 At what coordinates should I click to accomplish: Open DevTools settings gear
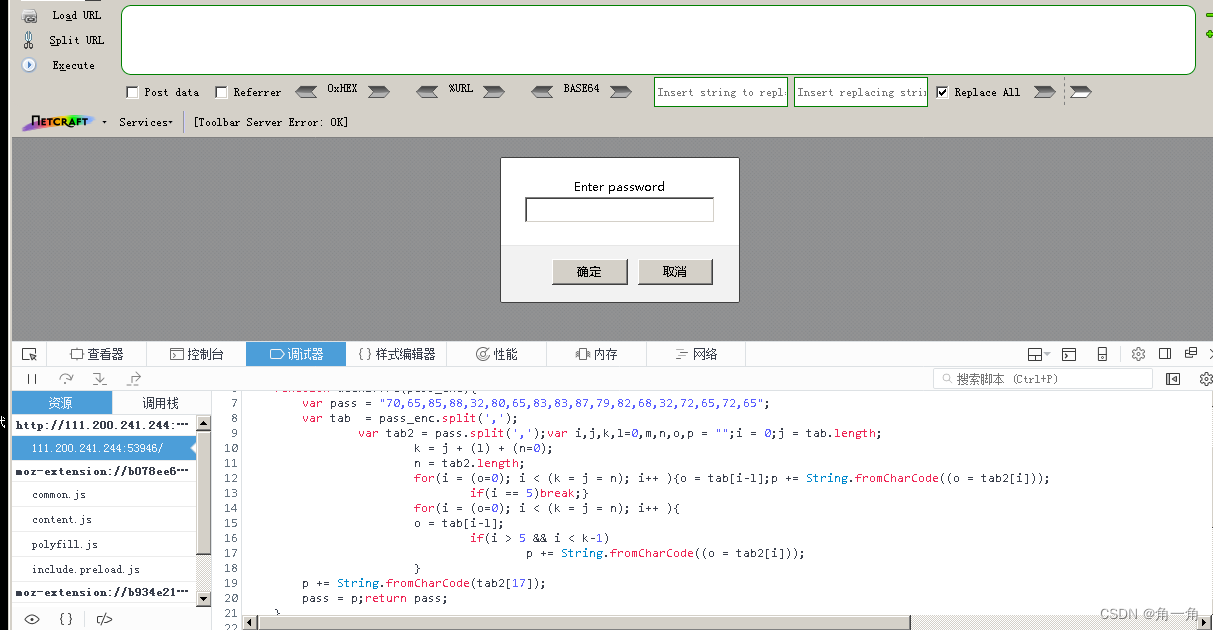pos(1138,353)
